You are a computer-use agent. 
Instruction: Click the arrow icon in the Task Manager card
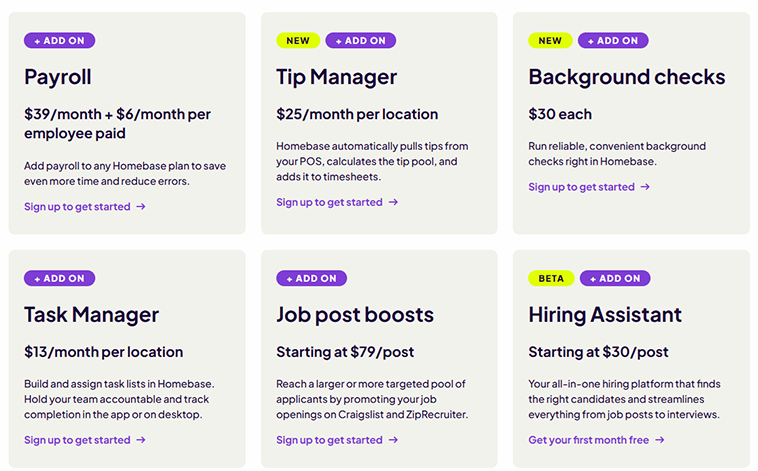click(141, 440)
